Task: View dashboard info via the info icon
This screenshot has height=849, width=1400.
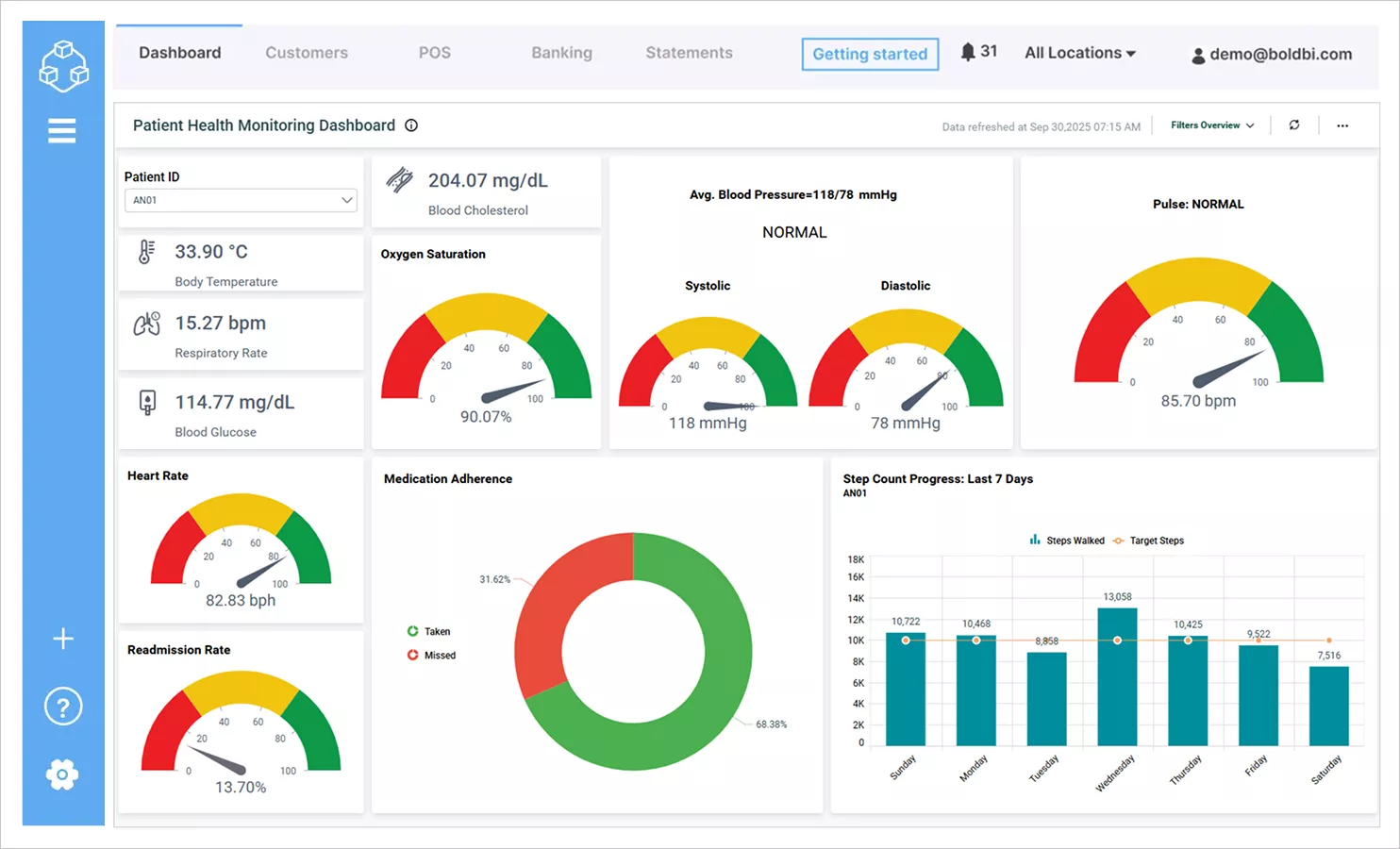Action: point(411,125)
